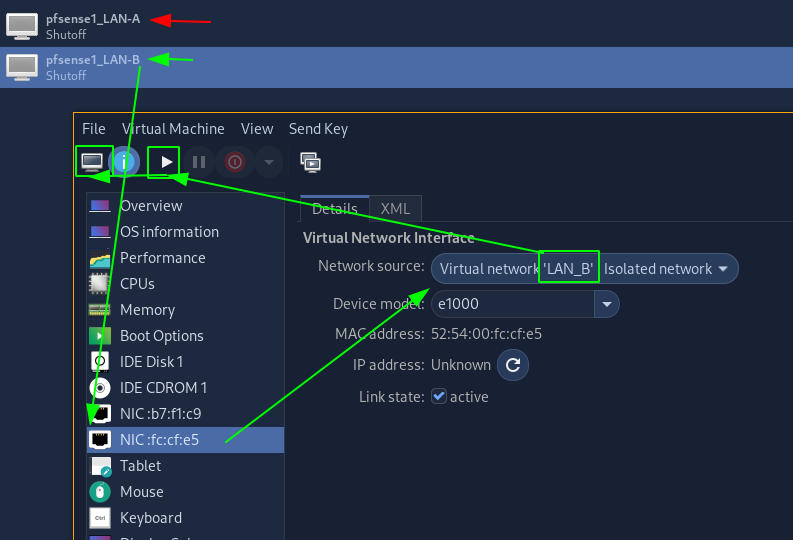Select IDE Disk 1 entry
Viewport: 793px width, 540px height.
click(x=185, y=362)
